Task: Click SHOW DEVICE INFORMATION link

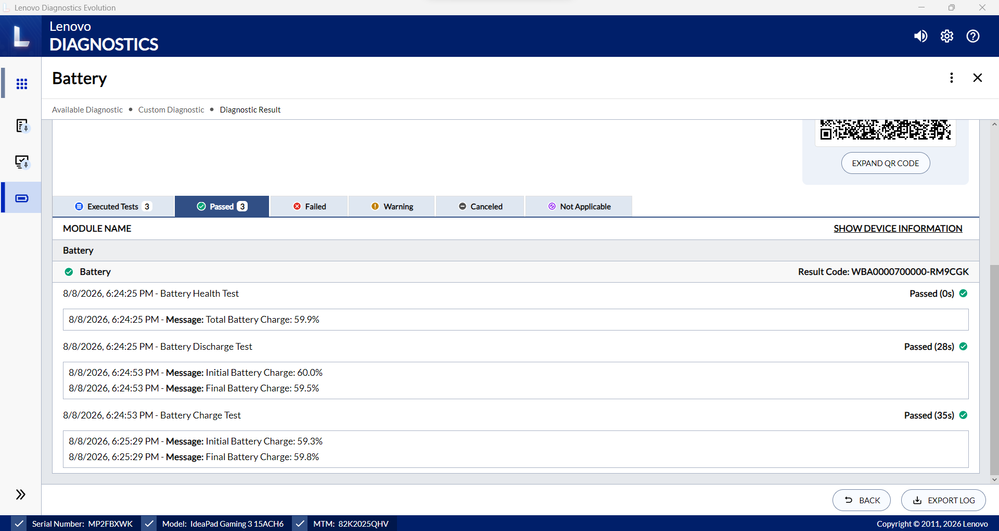Action: (898, 228)
